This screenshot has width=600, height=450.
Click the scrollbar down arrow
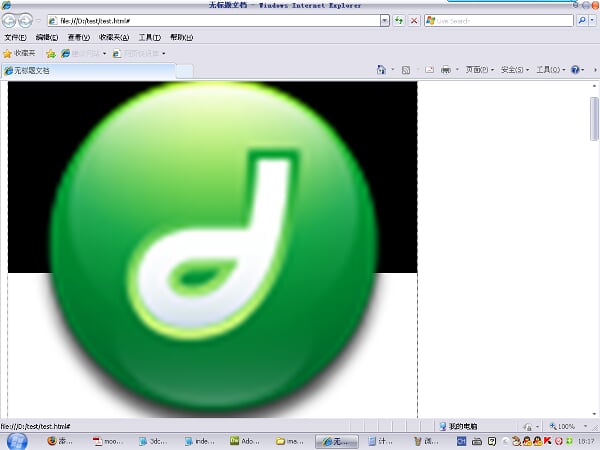pos(594,414)
